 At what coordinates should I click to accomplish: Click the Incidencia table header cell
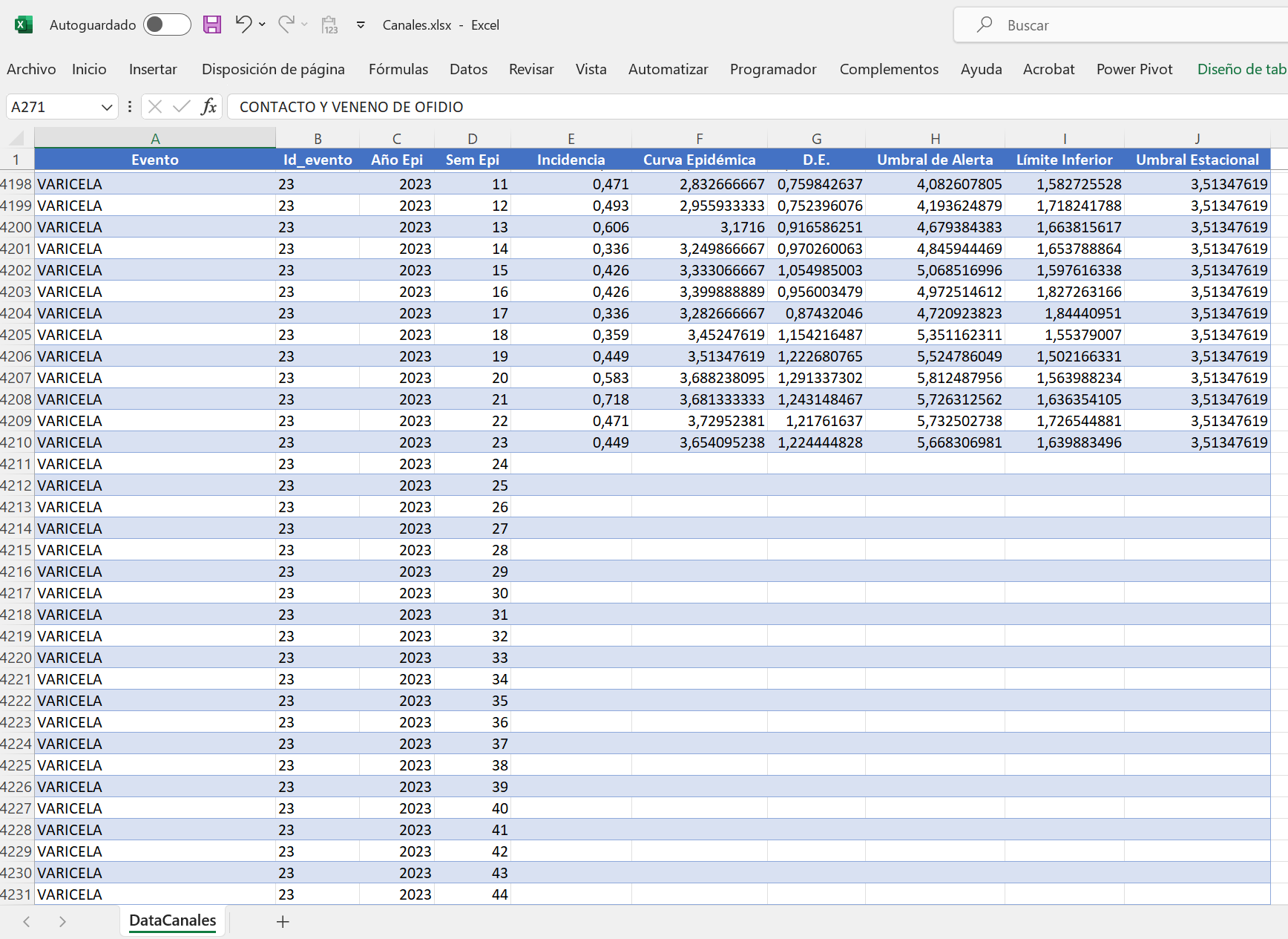pos(571,160)
